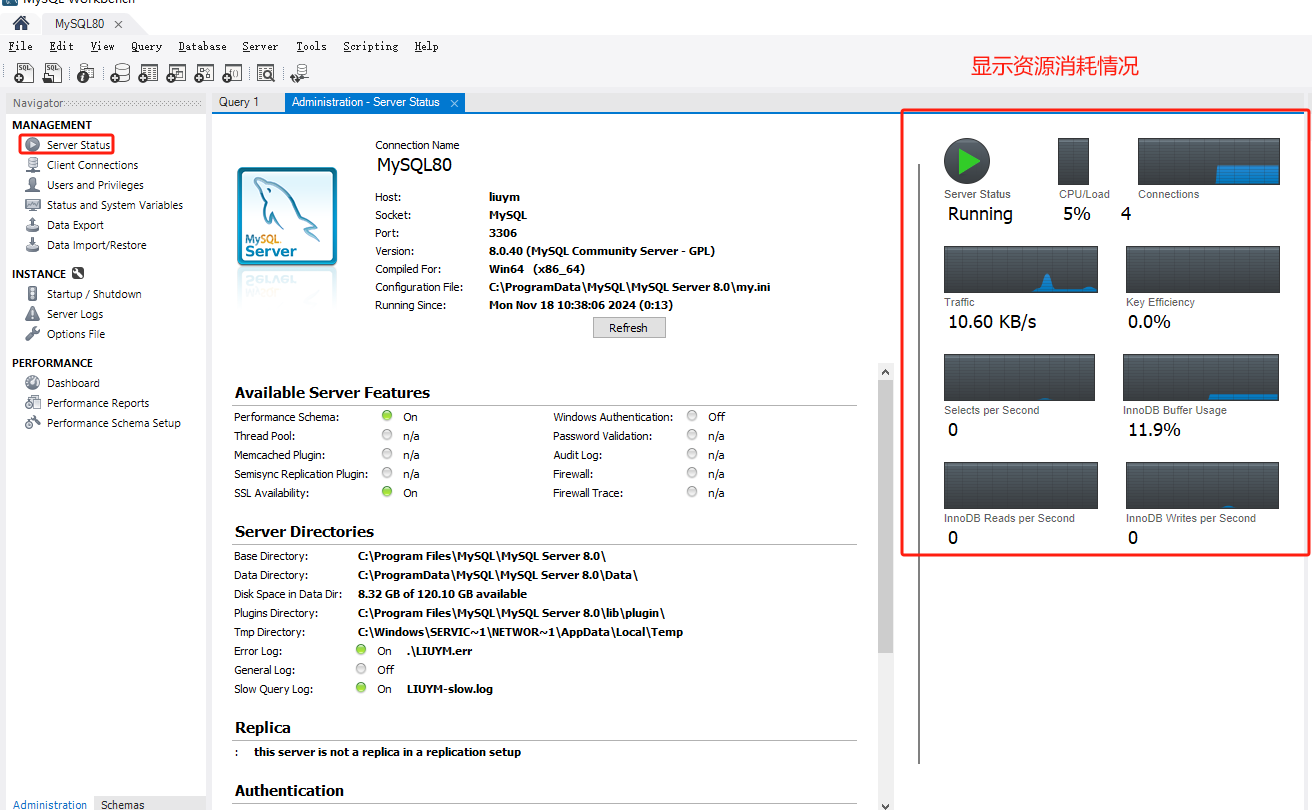Image resolution: width=1312 pixels, height=810 pixels.
Task: Click the Performance Schema On indicator
Action: pos(387,416)
